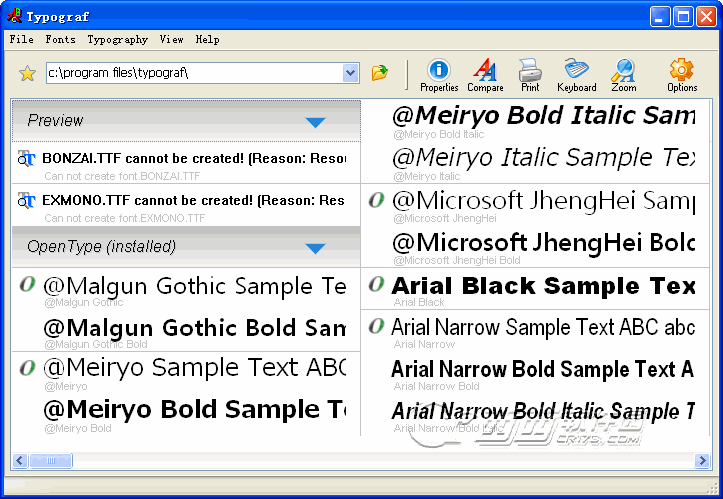
Task: Open the Typography menu
Action: (118, 40)
